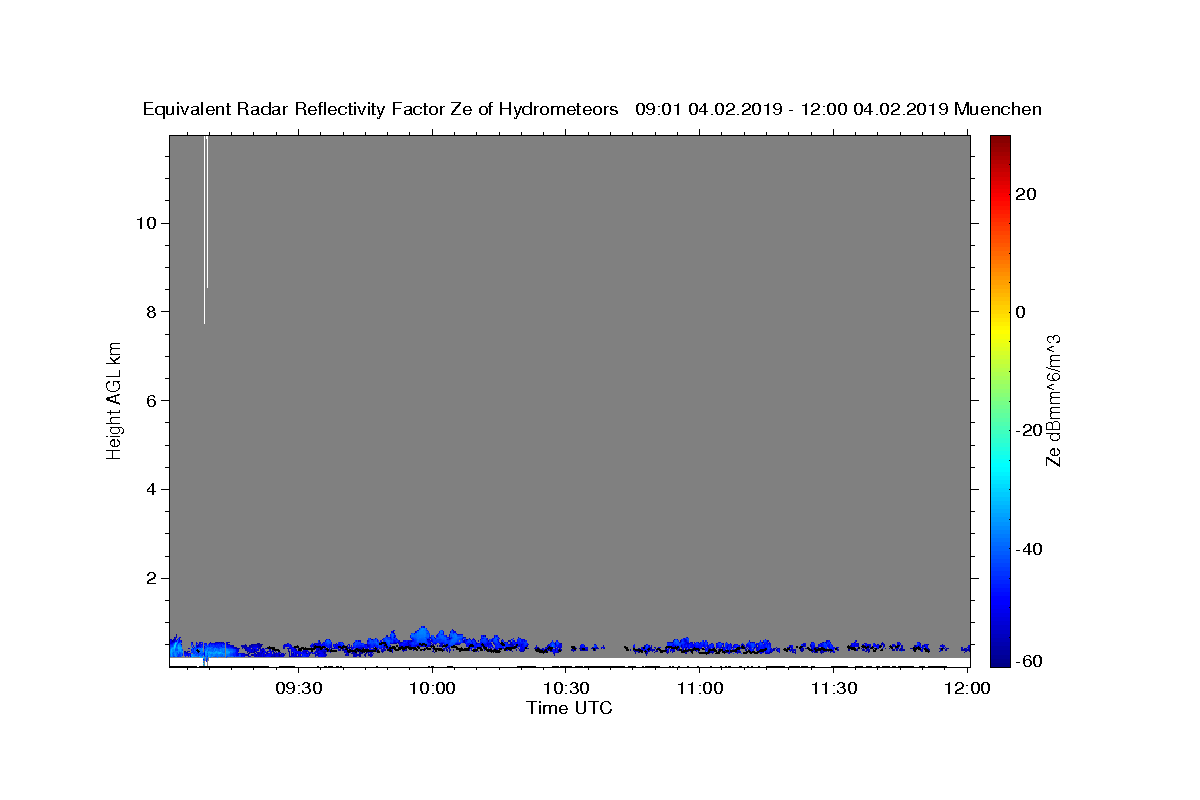Click the colorbar value '-60'
Screen dimensions: 1200x800
point(1029,661)
